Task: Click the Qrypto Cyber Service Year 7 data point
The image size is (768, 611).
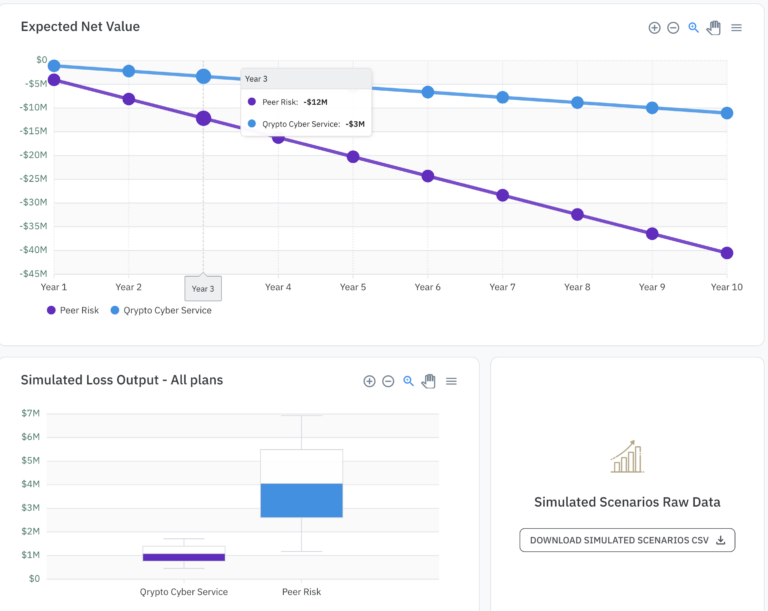Action: [502, 97]
